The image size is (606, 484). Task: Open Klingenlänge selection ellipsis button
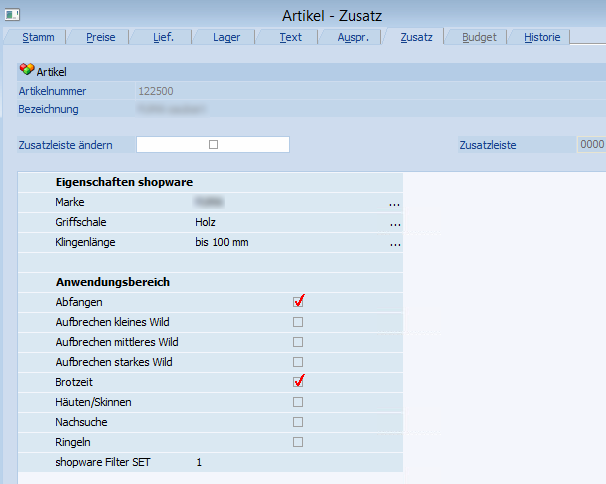coord(395,243)
